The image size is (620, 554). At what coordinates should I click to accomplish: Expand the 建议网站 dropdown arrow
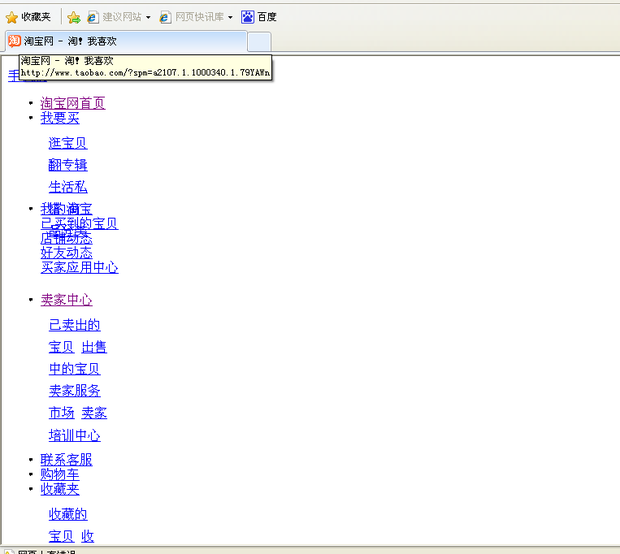pyautogui.click(x=149, y=18)
